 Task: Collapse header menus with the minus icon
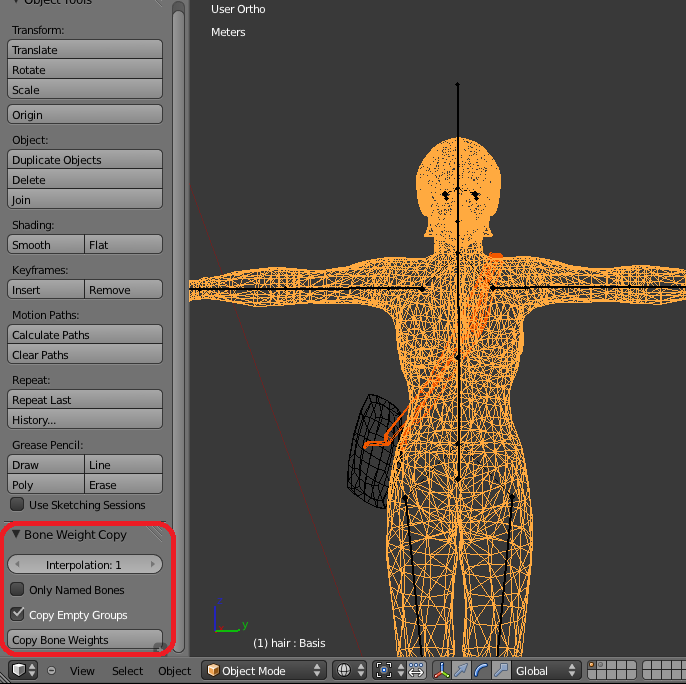click(x=51, y=670)
